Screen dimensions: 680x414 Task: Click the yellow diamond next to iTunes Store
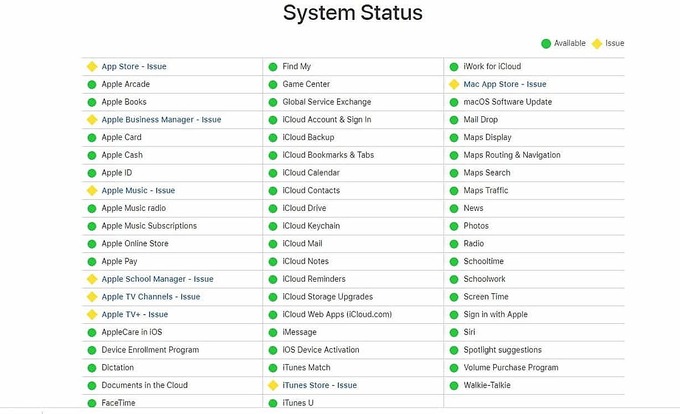[272, 386]
